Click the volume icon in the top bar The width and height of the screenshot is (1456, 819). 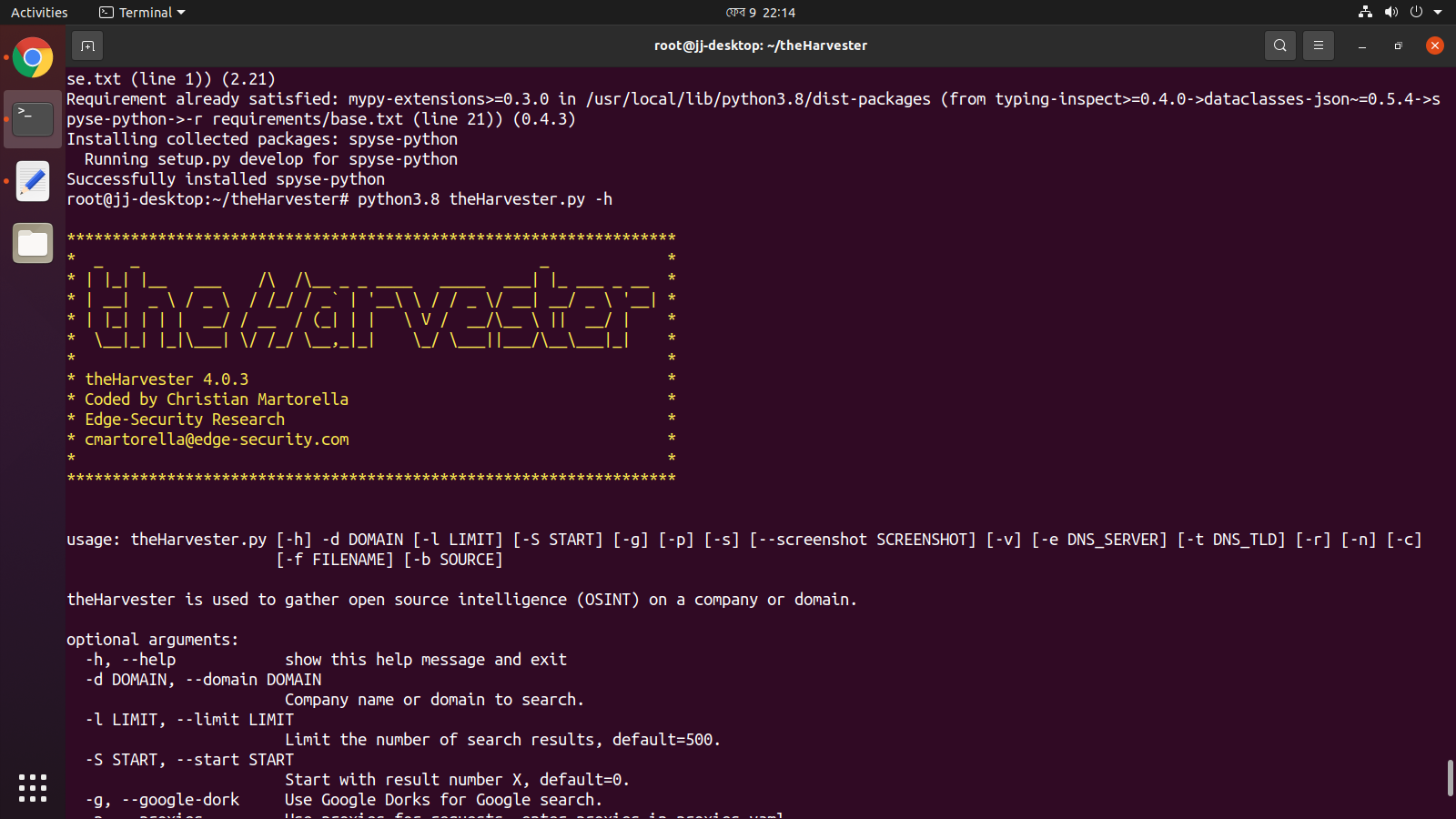[x=1391, y=12]
